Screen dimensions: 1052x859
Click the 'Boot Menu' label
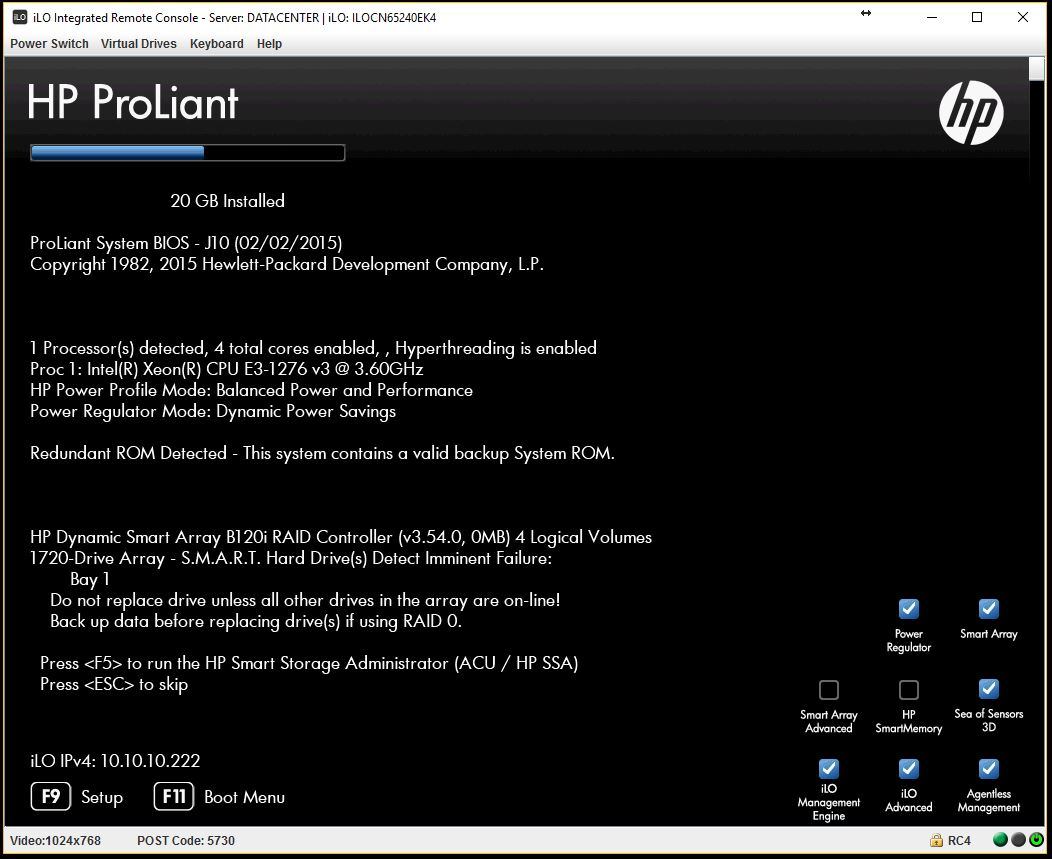[x=244, y=797]
